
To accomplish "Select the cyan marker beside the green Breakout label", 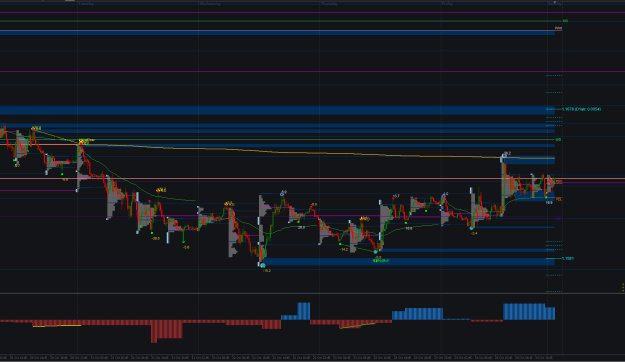I will point(375,252).
